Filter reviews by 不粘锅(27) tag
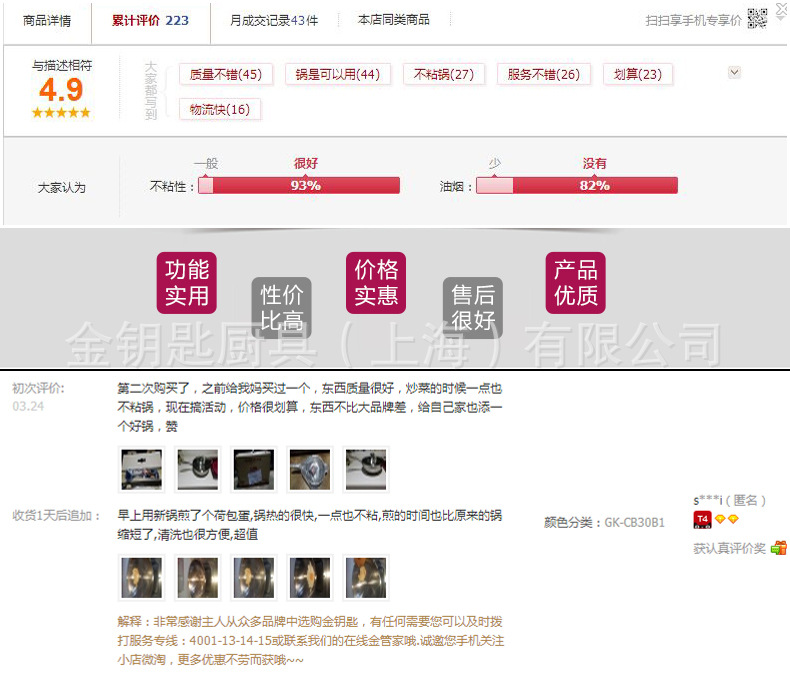This screenshot has height=675, width=790. click(x=444, y=75)
